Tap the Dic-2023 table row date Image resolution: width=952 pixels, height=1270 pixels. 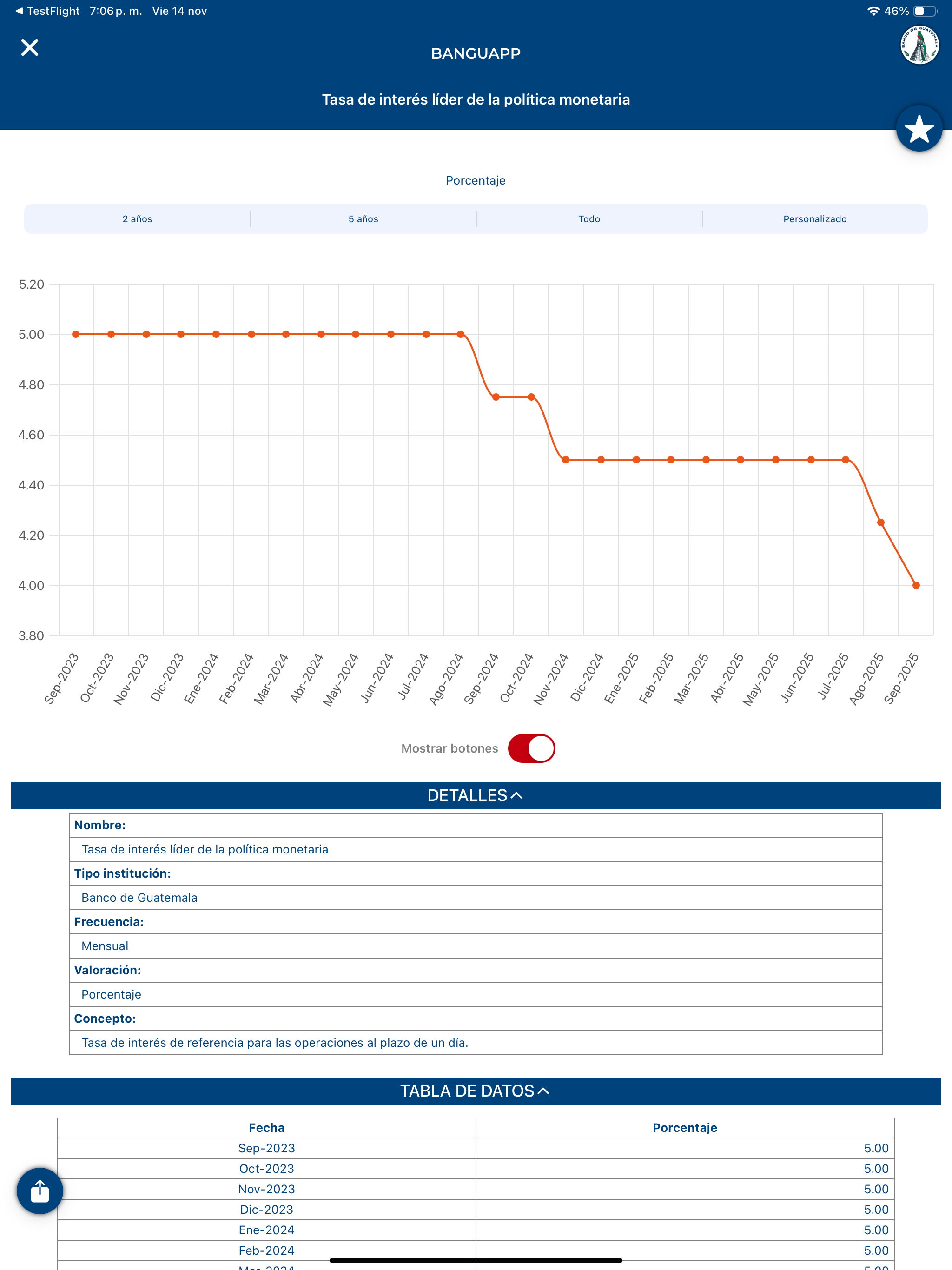pyautogui.click(x=266, y=1210)
